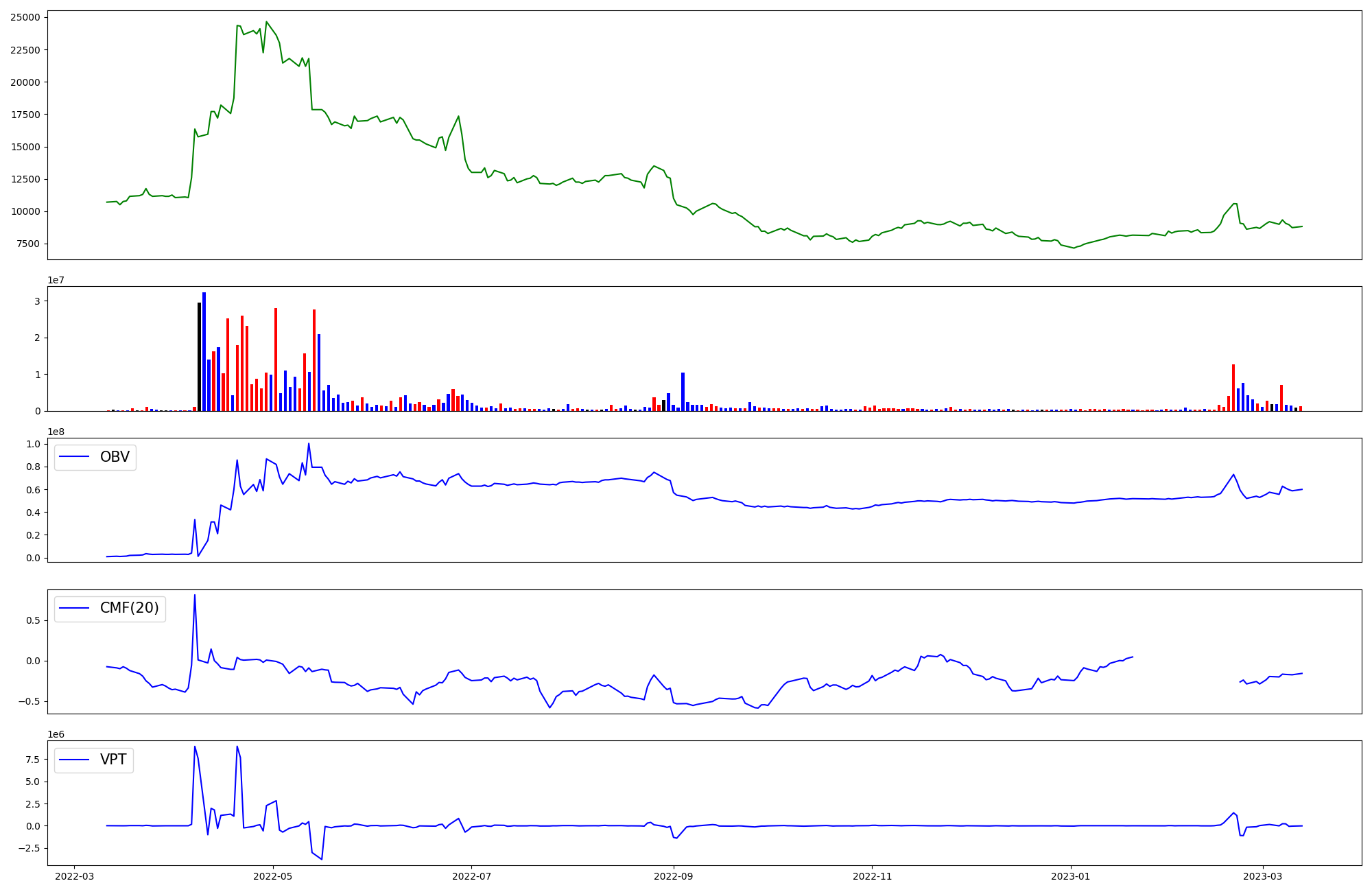
Task: Select the 2023-03 x-axis date label
Action: pos(1263,876)
